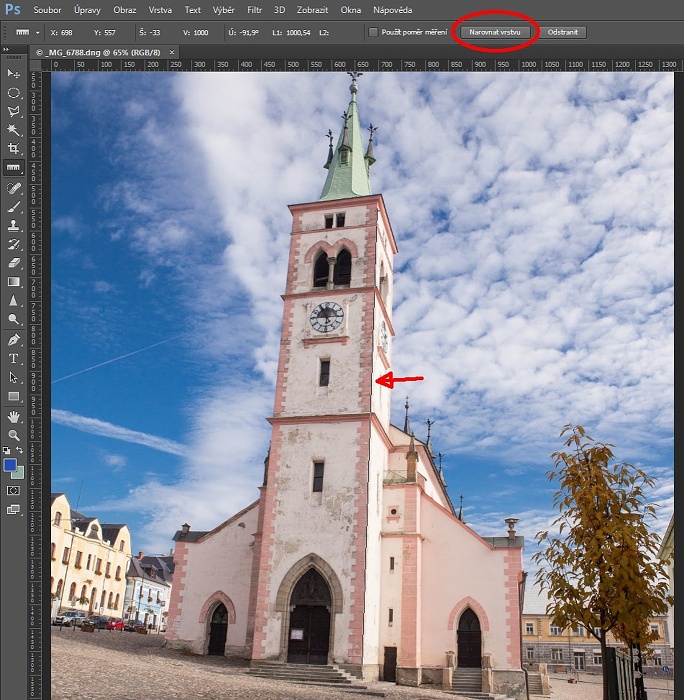Image resolution: width=684 pixels, height=700 pixels.
Task: Toggle Quick Mask mode icon
Action: (x=14, y=490)
